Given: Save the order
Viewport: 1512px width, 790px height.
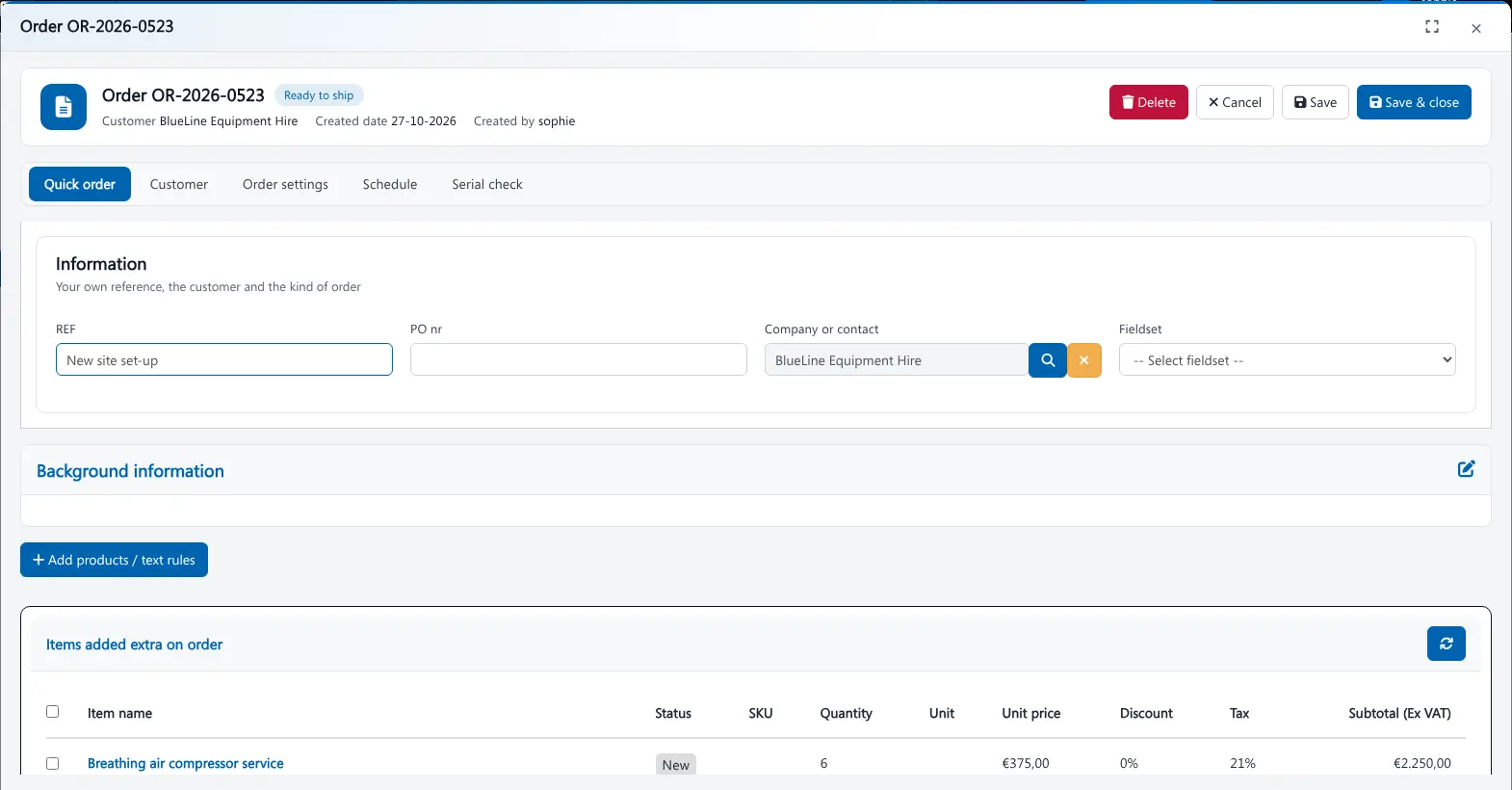Looking at the screenshot, I should click(x=1316, y=102).
